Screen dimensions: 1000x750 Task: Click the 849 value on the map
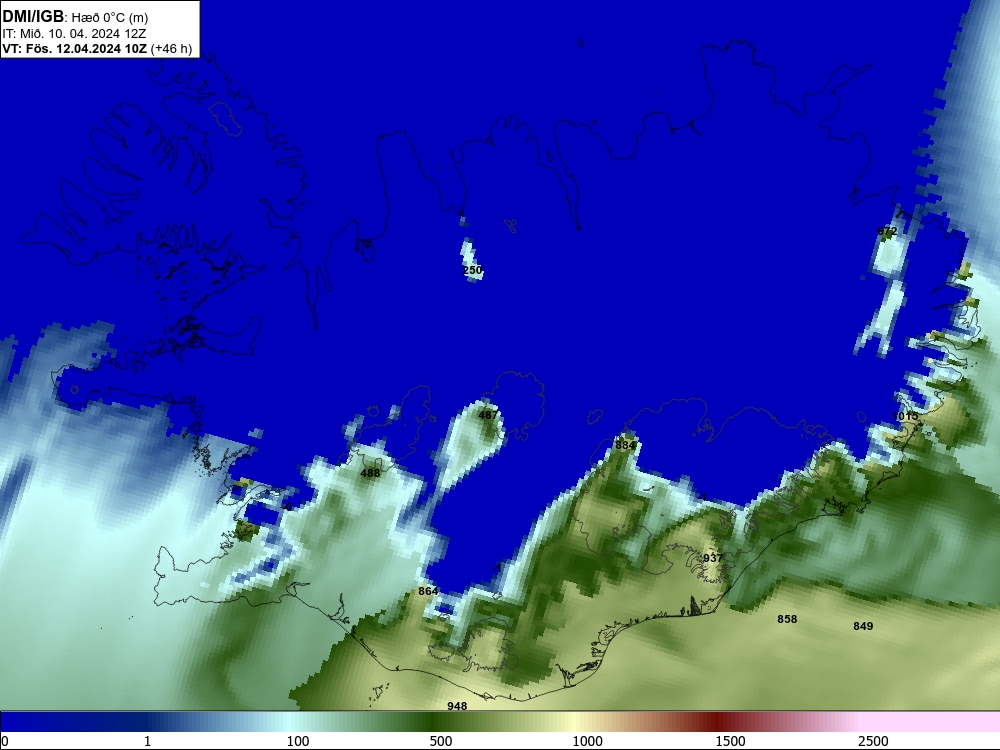(x=863, y=626)
